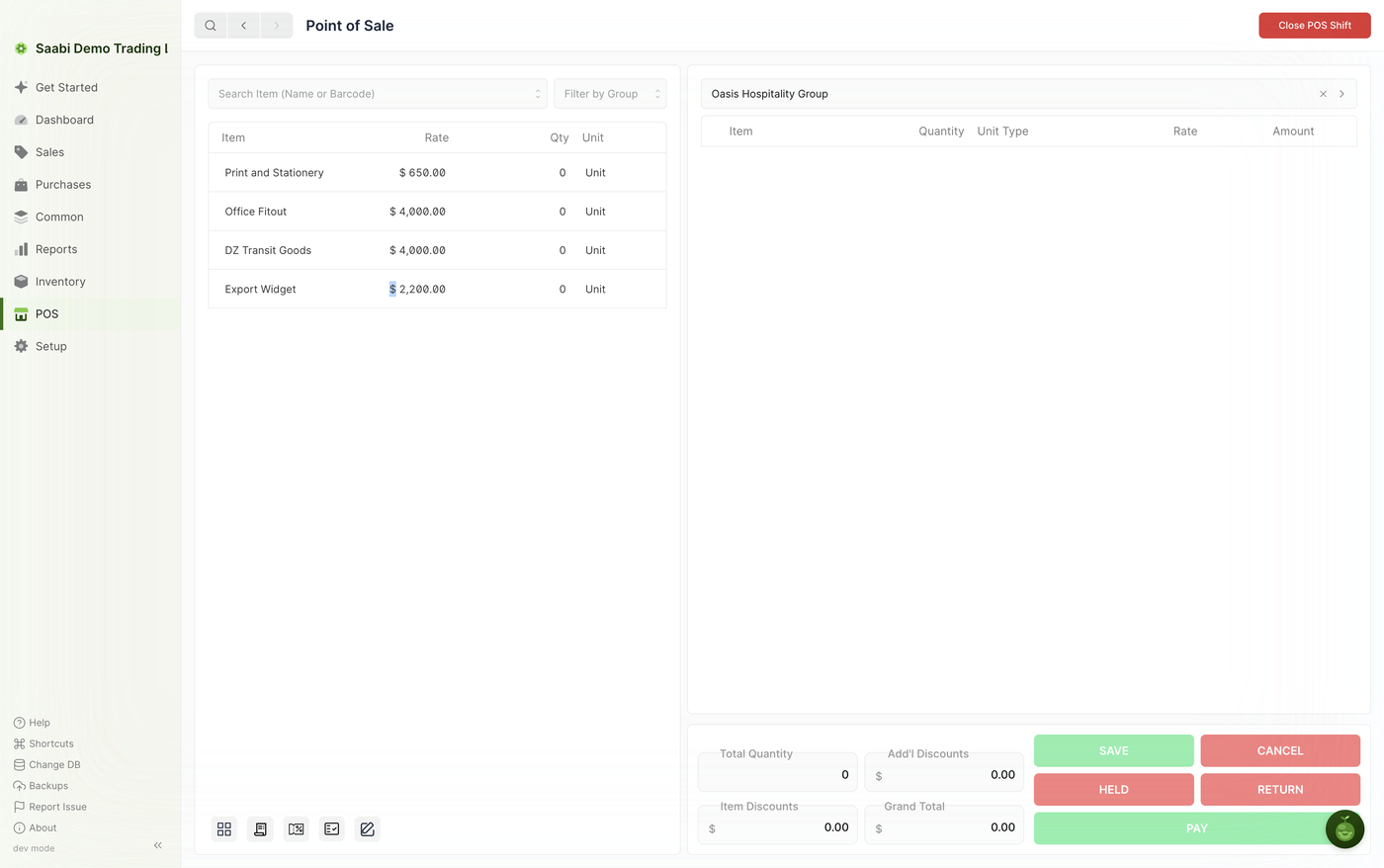1384x868 pixels.
Task: Click the RETURN button
Action: pyautogui.click(x=1280, y=789)
